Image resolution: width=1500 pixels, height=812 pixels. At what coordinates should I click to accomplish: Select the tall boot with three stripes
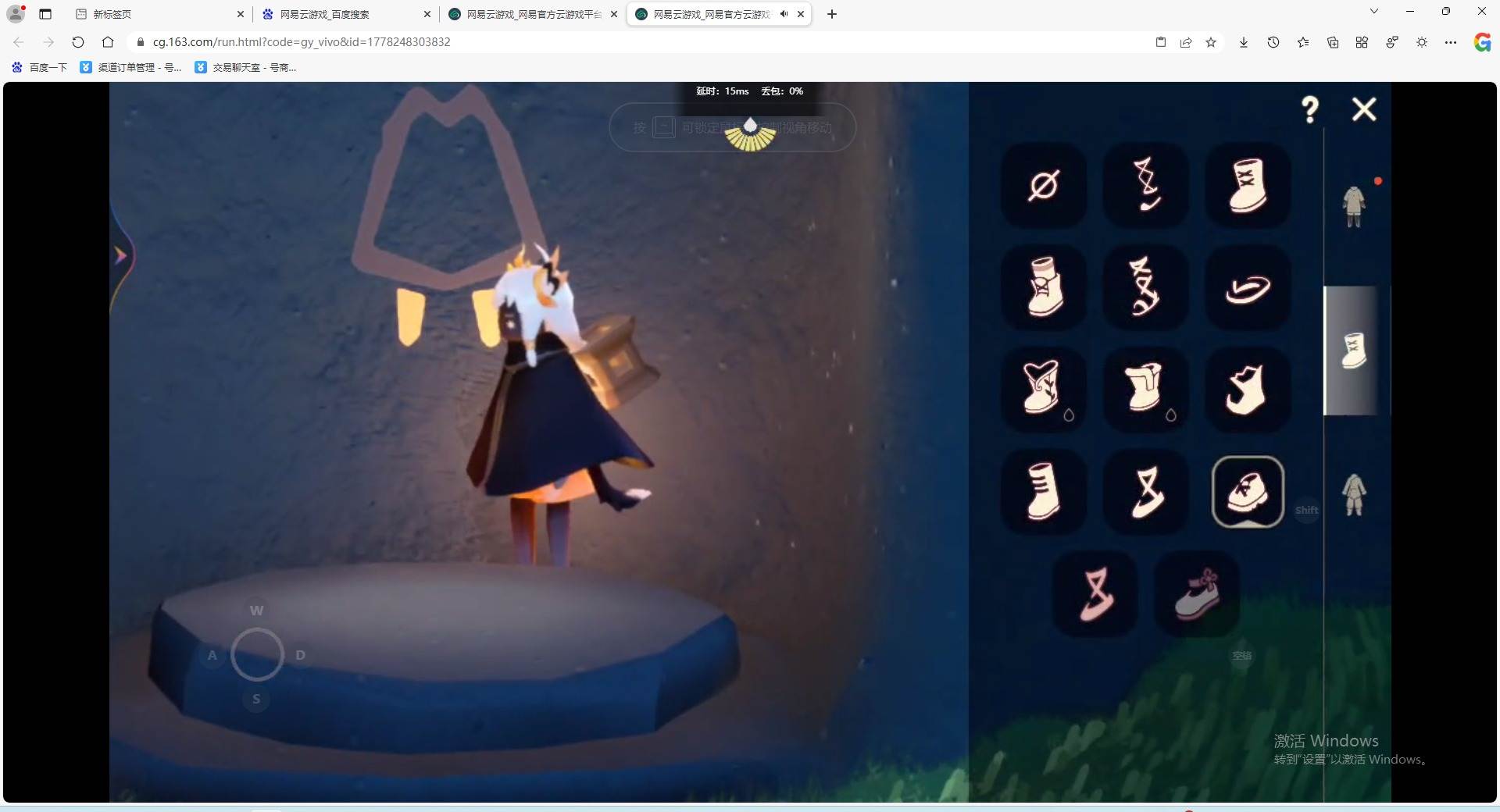tap(1044, 491)
